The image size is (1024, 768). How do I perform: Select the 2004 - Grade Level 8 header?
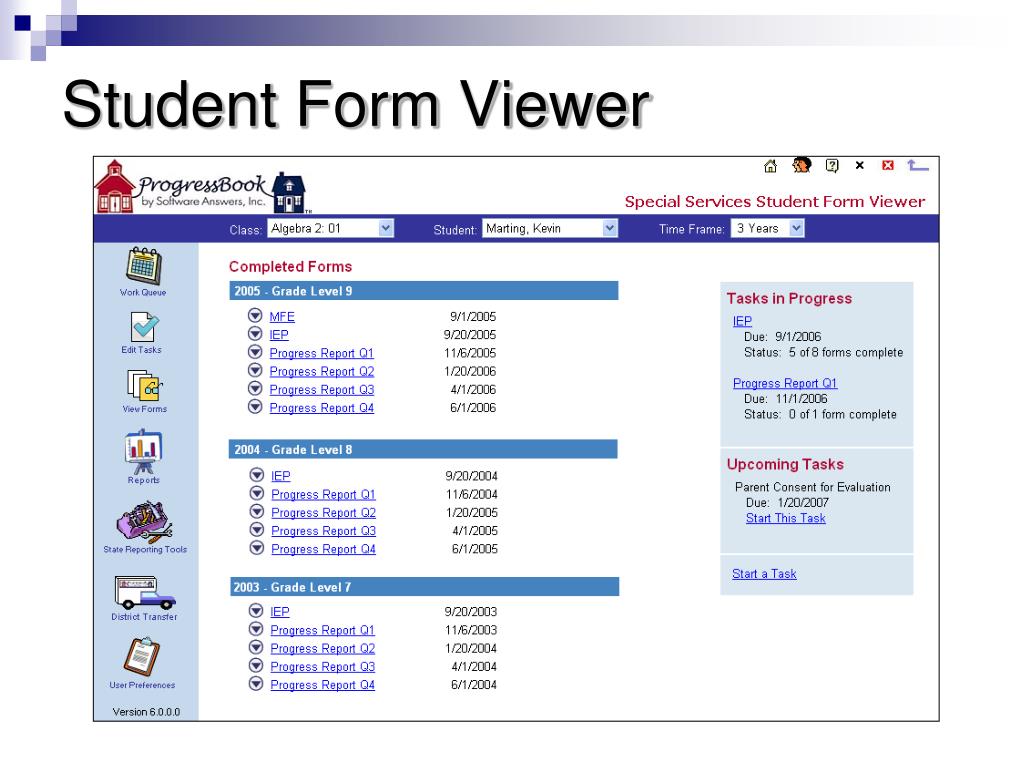[424, 449]
